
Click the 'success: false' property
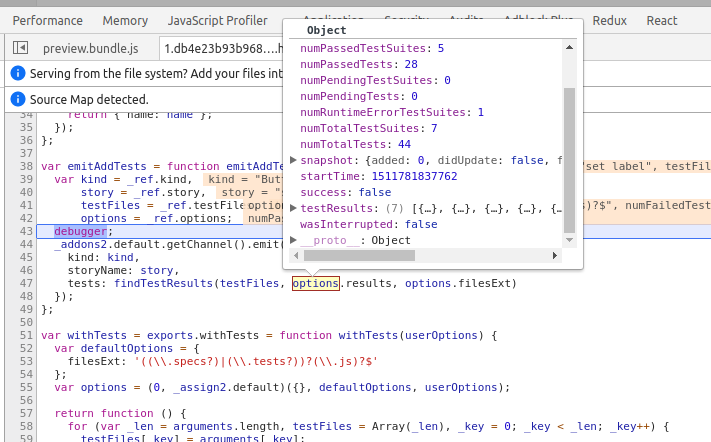(346, 192)
